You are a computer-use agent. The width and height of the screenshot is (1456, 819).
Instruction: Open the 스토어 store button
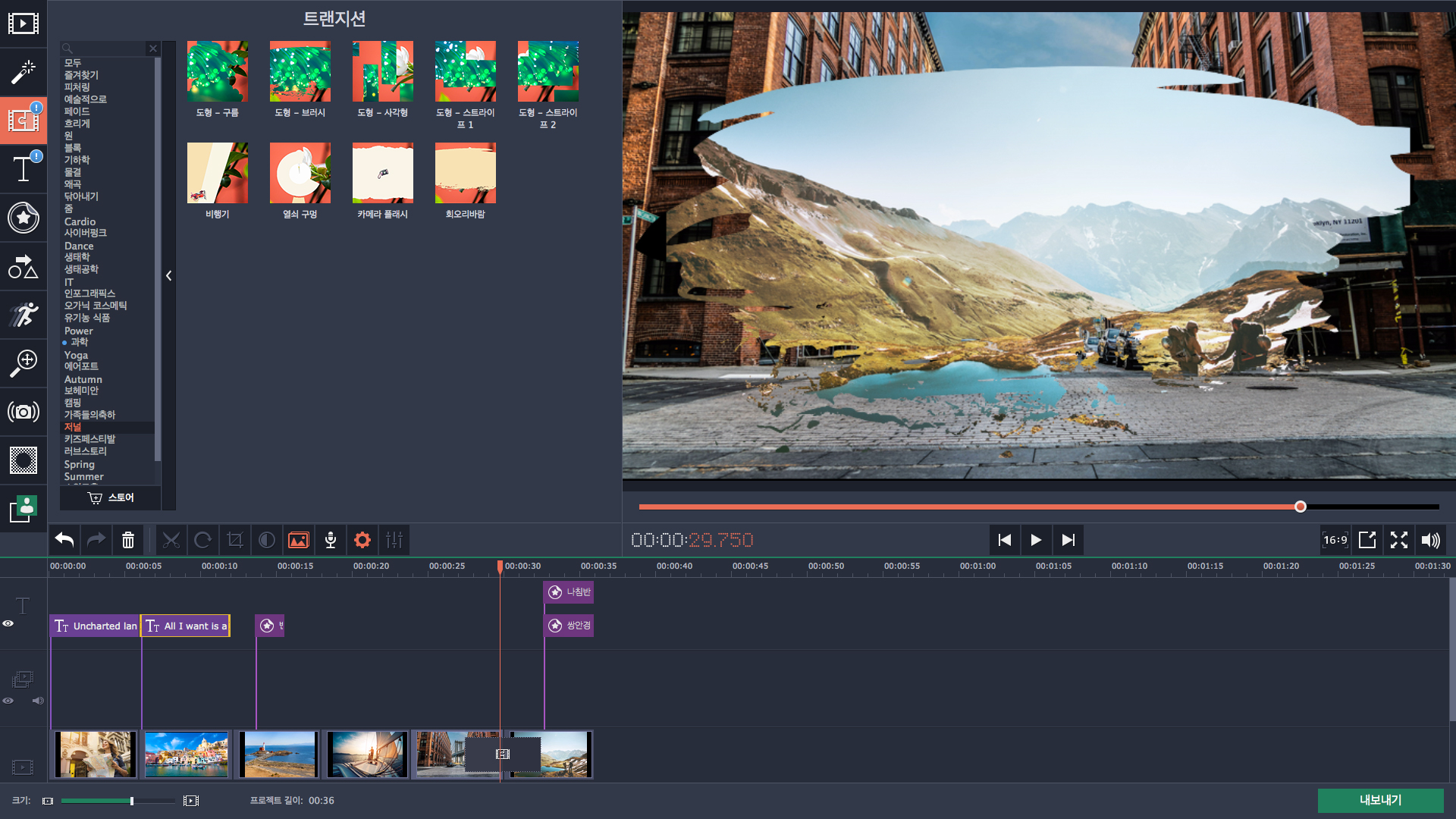tap(111, 497)
